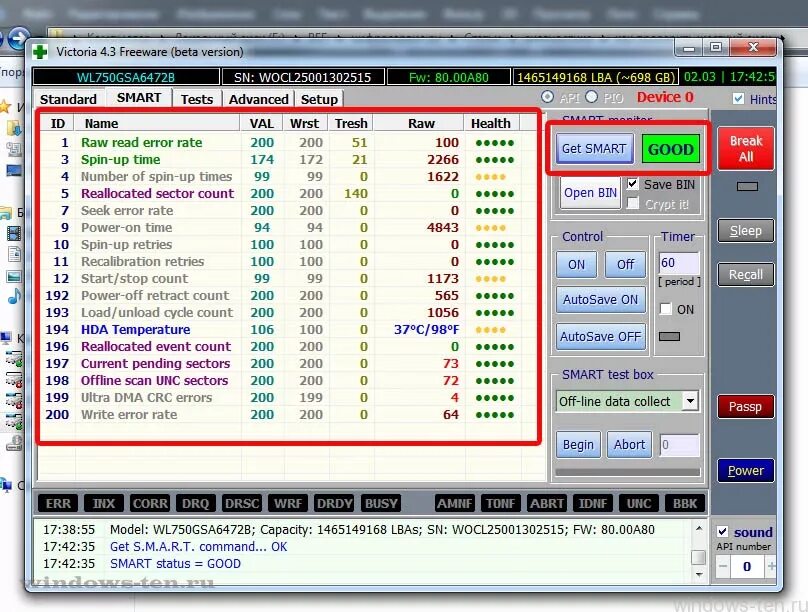
Task: Click the Open BIN button
Action: [590, 193]
